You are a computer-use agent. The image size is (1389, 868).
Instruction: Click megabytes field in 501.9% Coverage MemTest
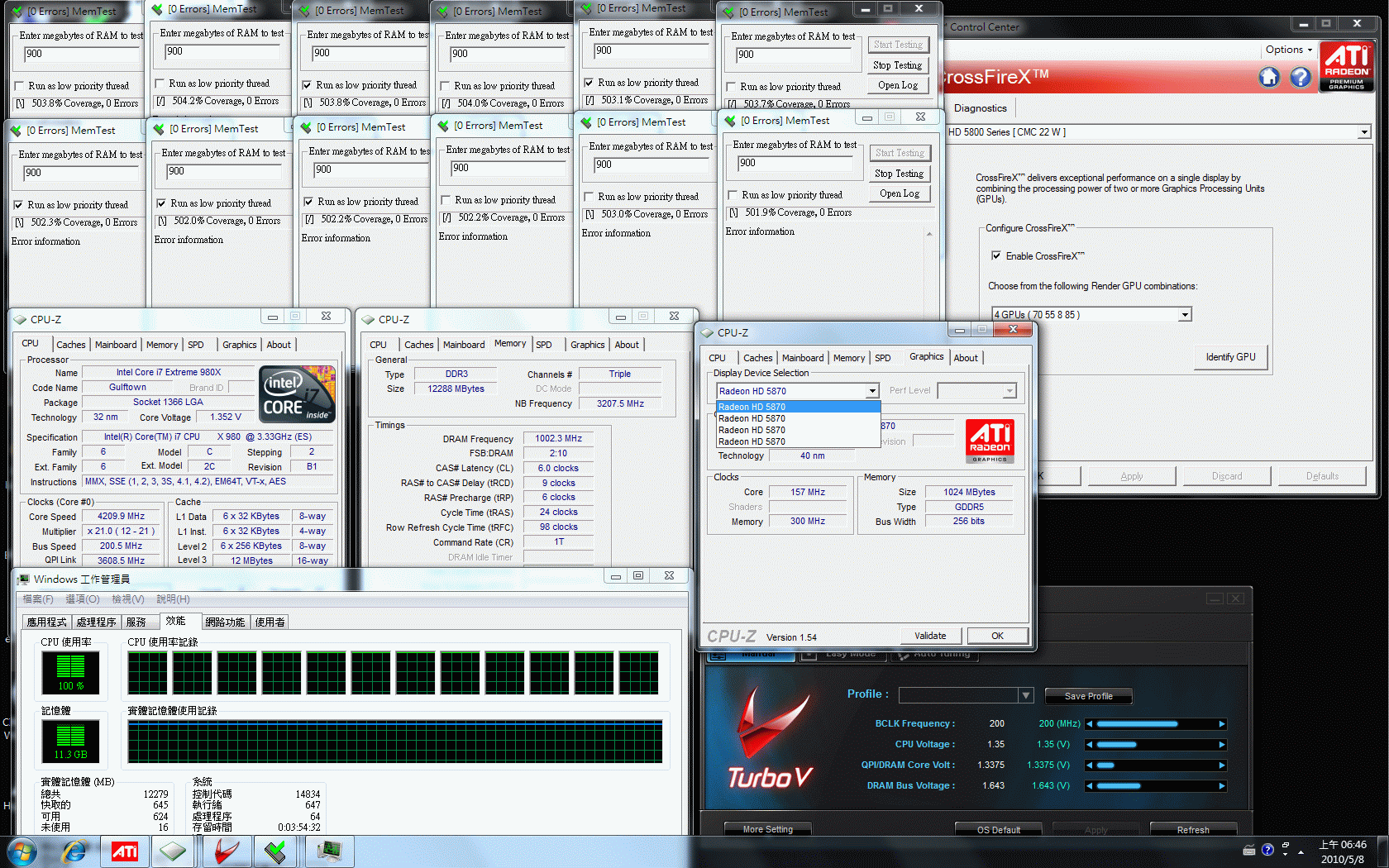(796, 163)
